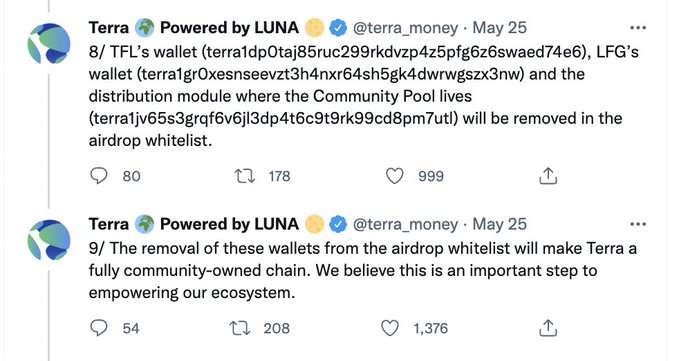Click verified badge on the first tweet
Screen dimensions: 679x361
point(338,28)
